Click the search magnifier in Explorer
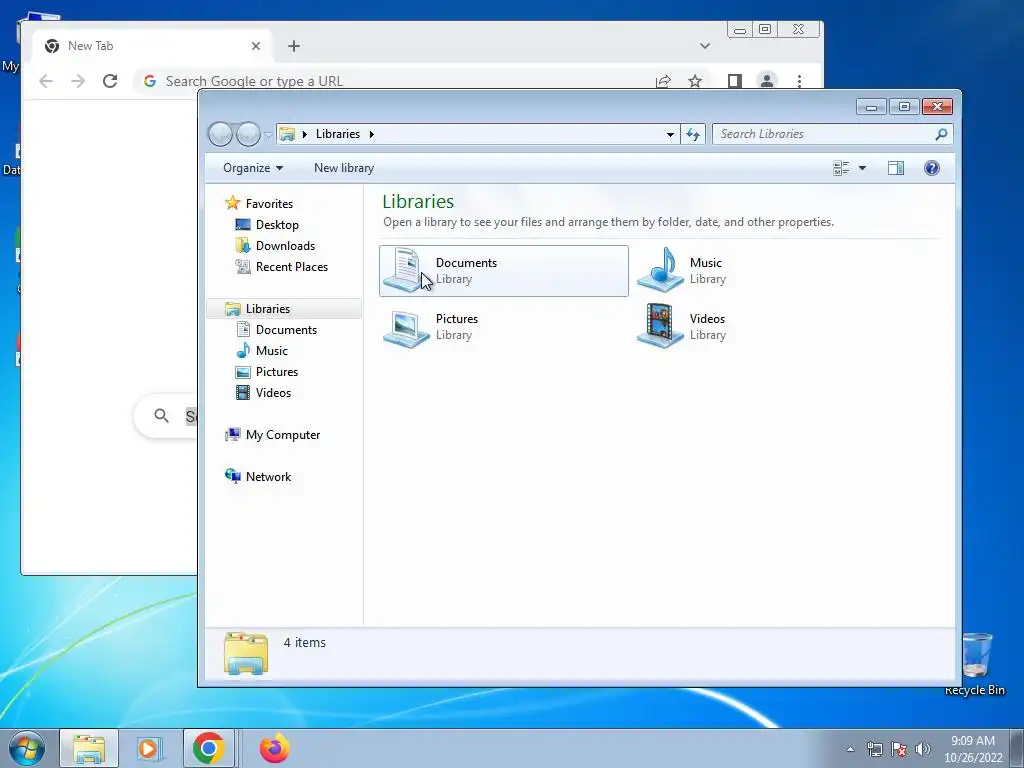 pos(941,134)
